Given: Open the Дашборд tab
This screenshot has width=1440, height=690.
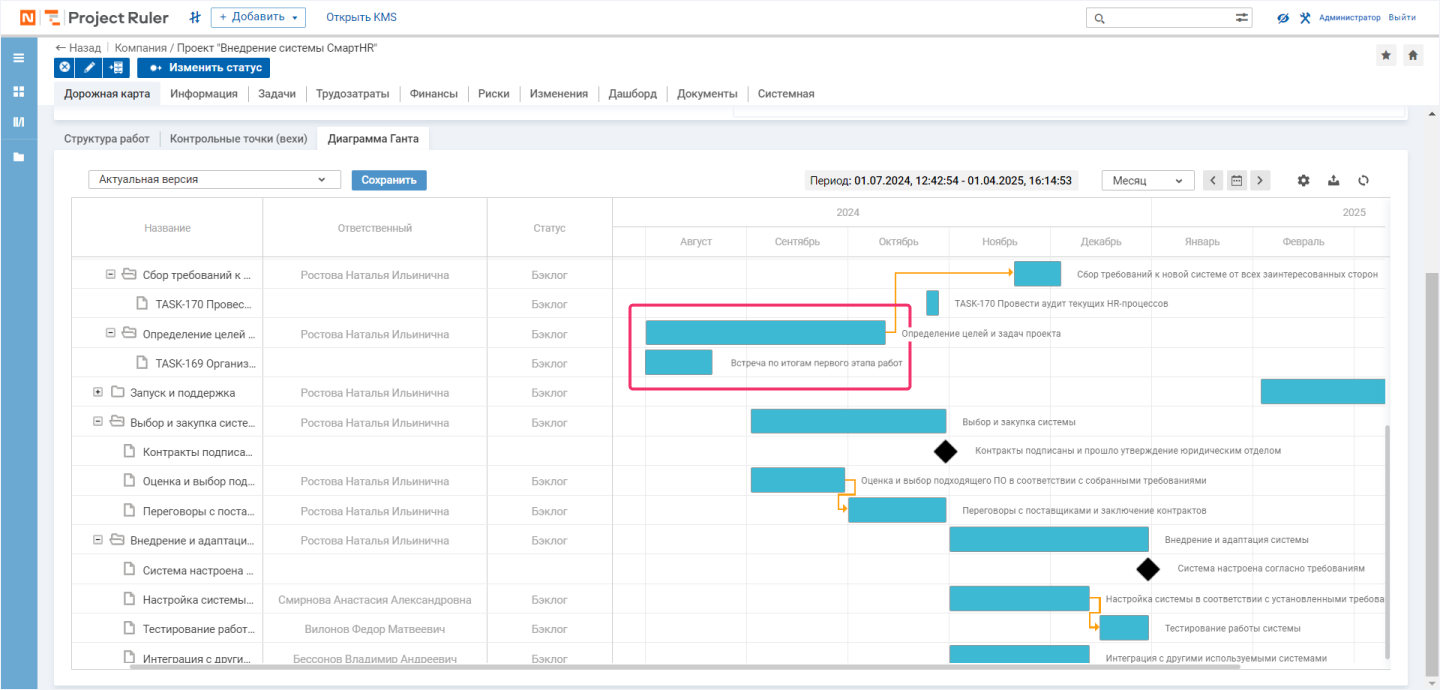Looking at the screenshot, I should point(633,94).
